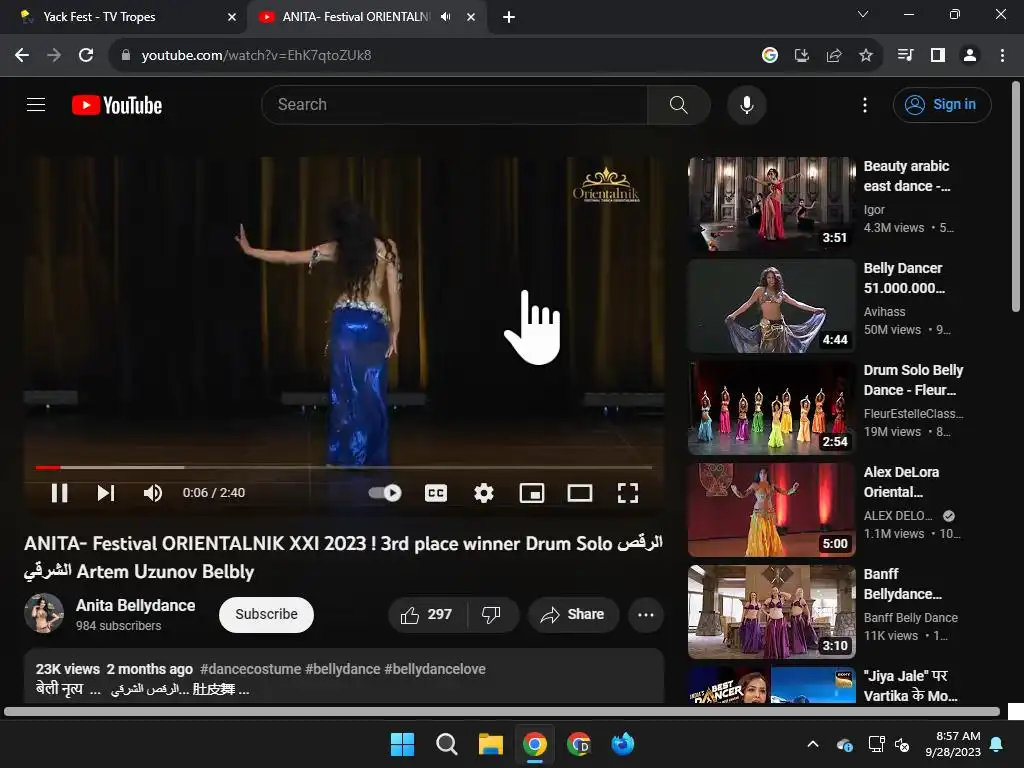Open Chrome three-dot menu

(1002, 56)
